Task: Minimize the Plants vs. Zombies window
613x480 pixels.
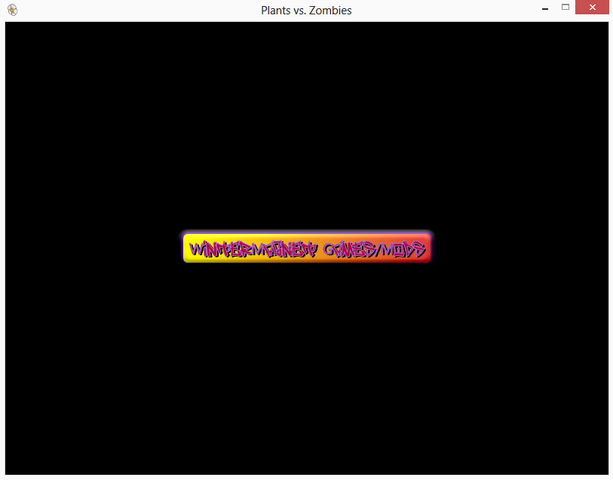Action: (545, 8)
